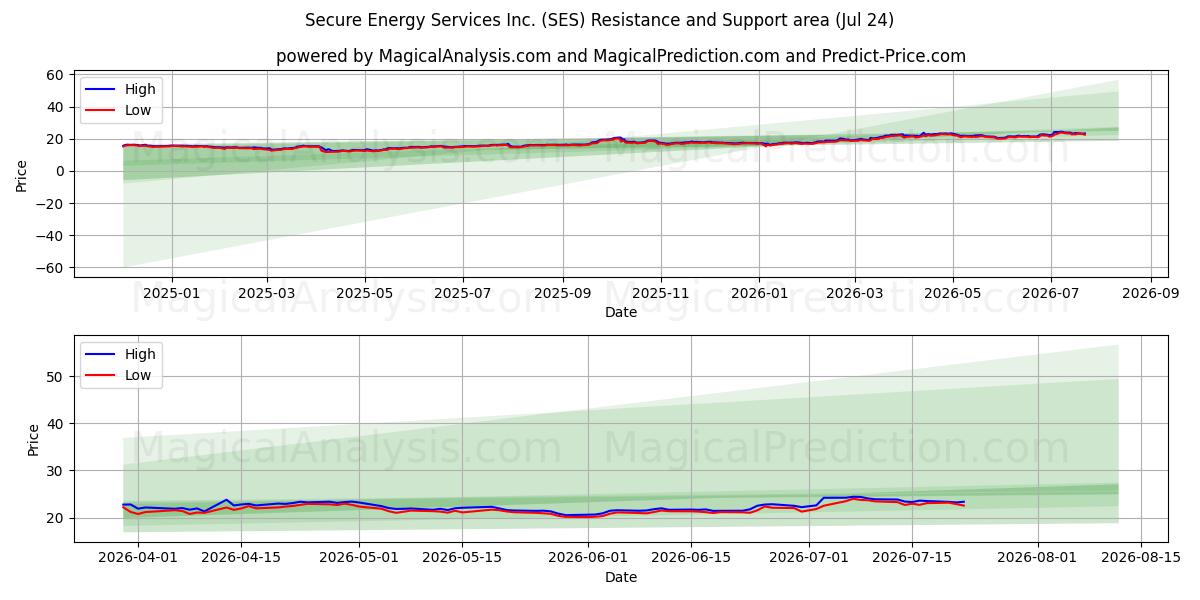Click the 2025-09 date tick on top chart
The width and height of the screenshot is (1200, 600).
pos(562,294)
